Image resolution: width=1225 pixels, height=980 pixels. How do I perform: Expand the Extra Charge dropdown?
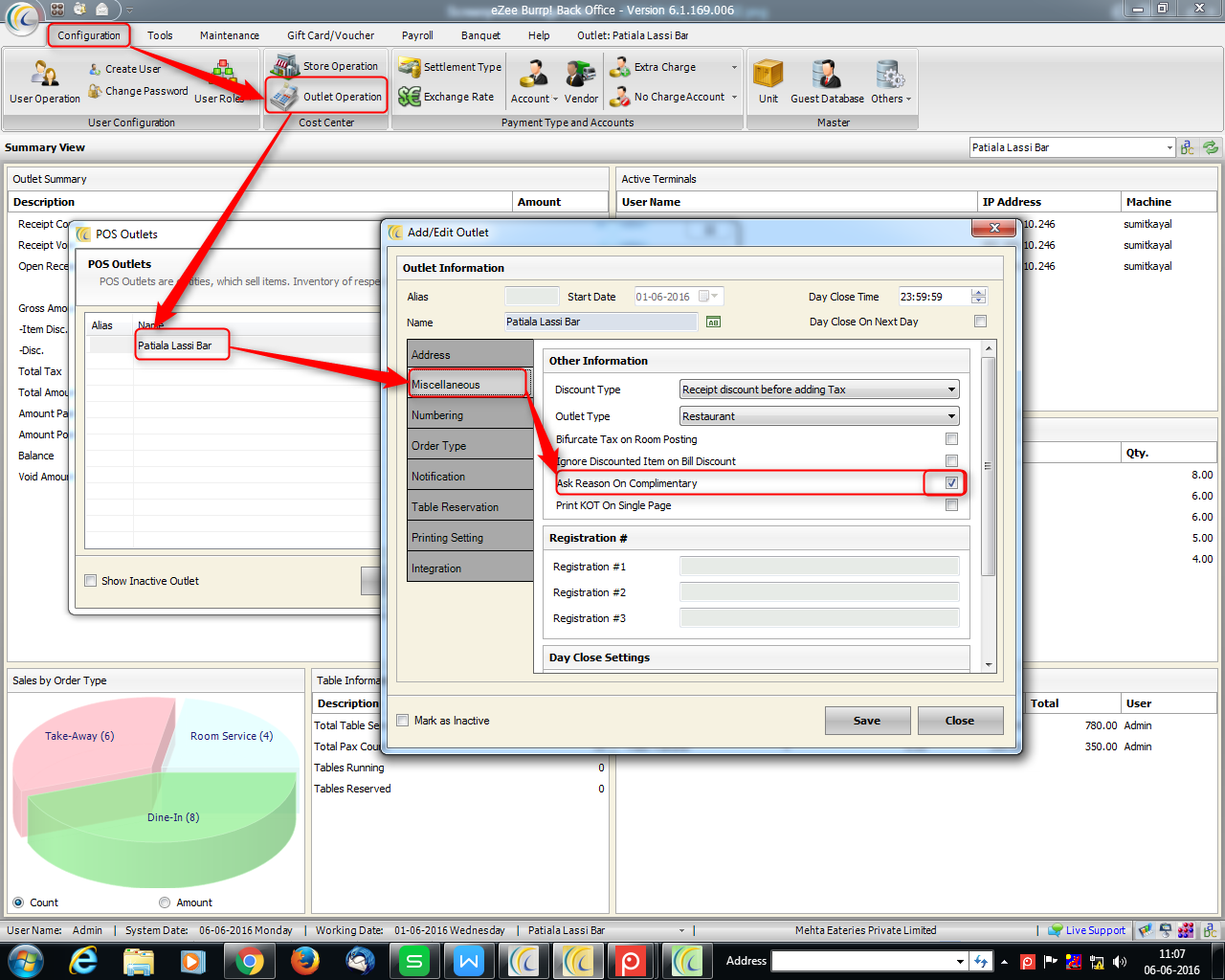(734, 67)
